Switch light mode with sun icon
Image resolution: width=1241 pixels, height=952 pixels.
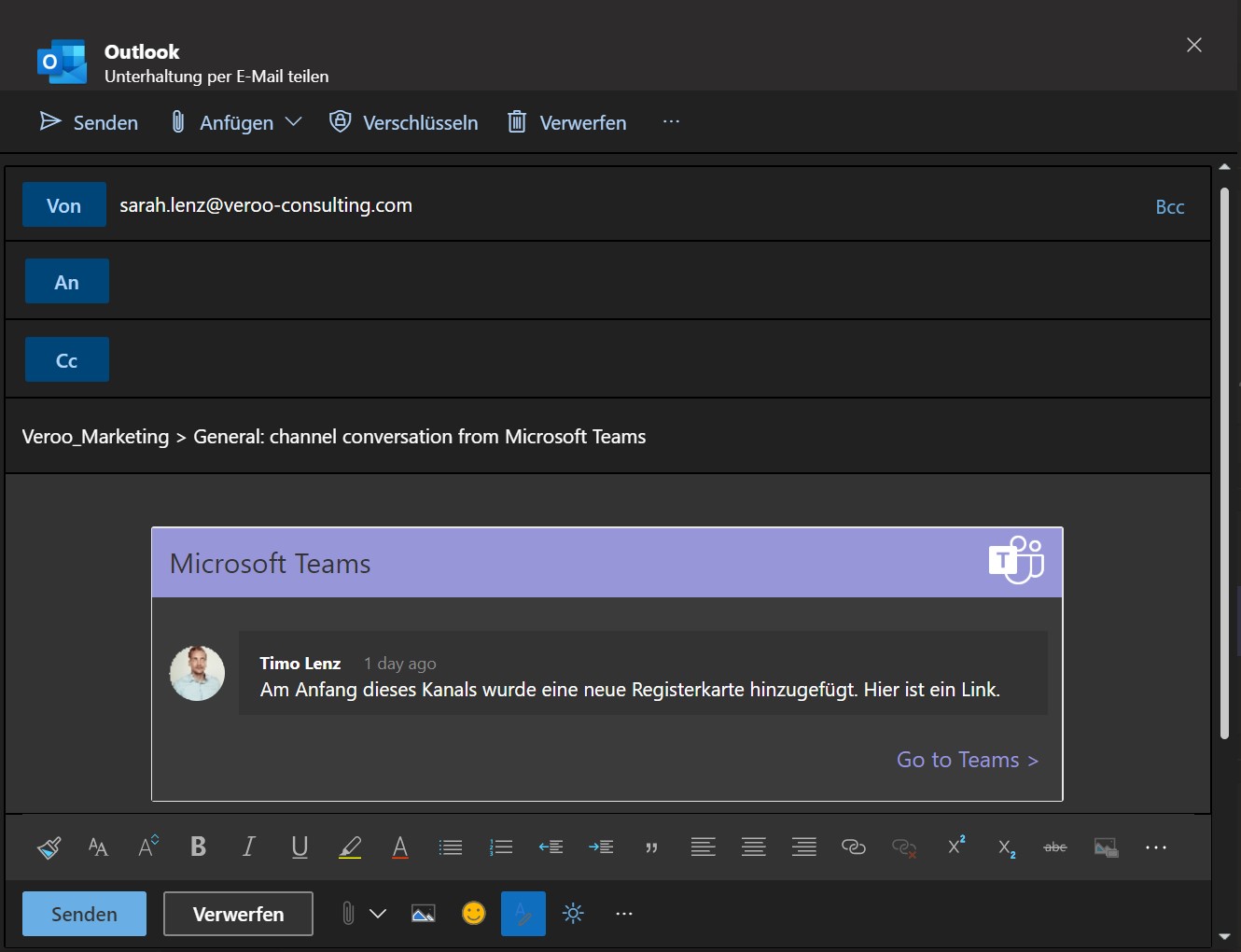pos(573,914)
